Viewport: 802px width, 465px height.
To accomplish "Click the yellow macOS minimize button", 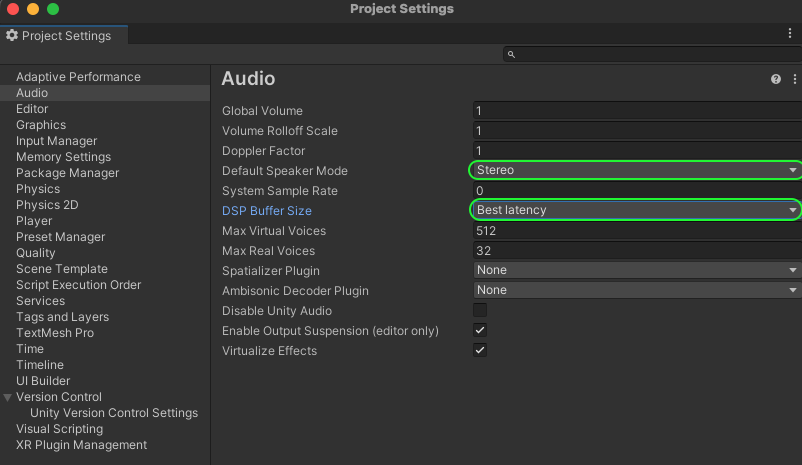I will (x=33, y=9).
